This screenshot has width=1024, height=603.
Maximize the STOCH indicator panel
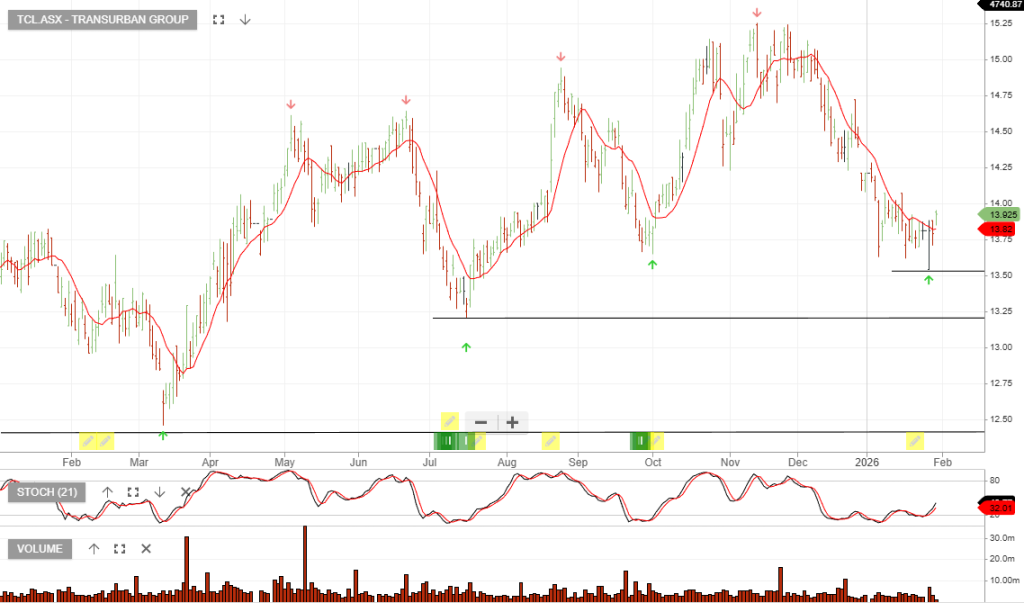(x=133, y=492)
